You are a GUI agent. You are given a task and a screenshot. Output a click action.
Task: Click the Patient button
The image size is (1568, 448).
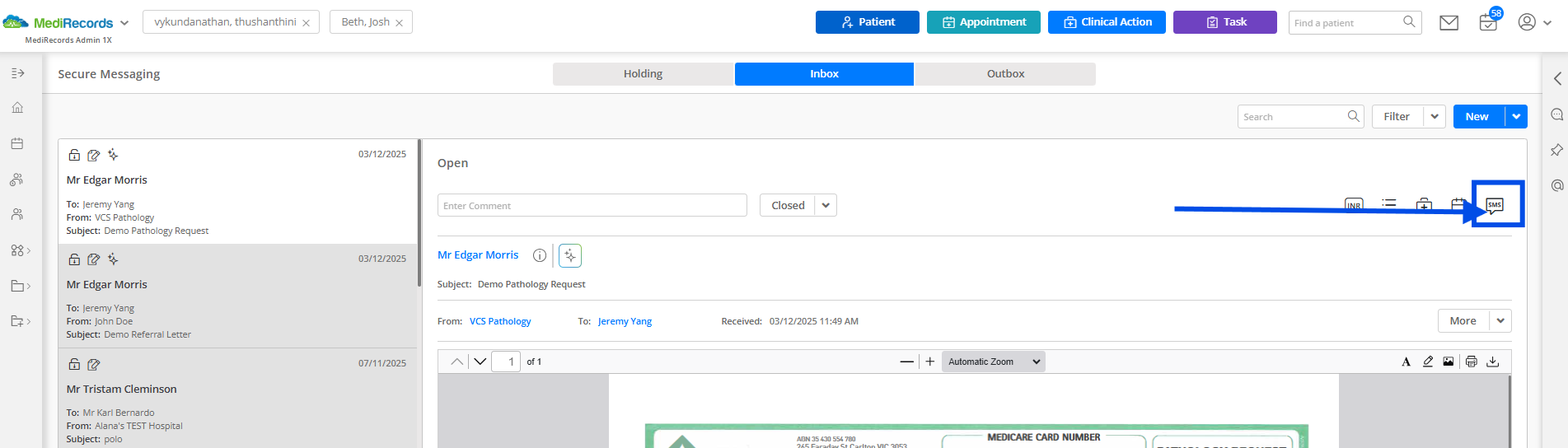point(868,22)
